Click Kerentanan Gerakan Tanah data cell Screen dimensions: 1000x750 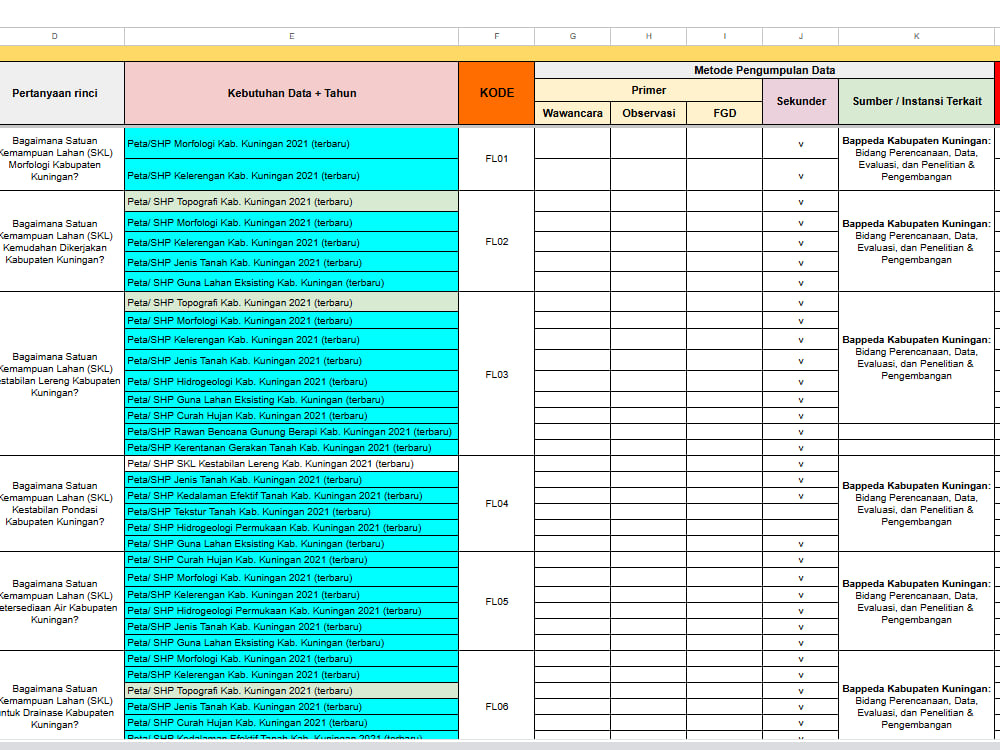click(291, 448)
